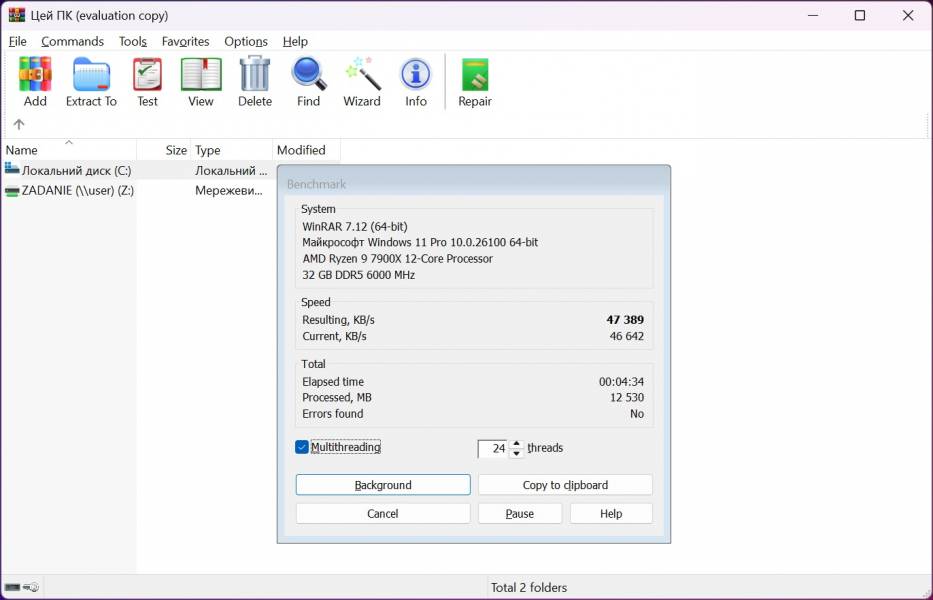Open the View file icon

[201, 76]
